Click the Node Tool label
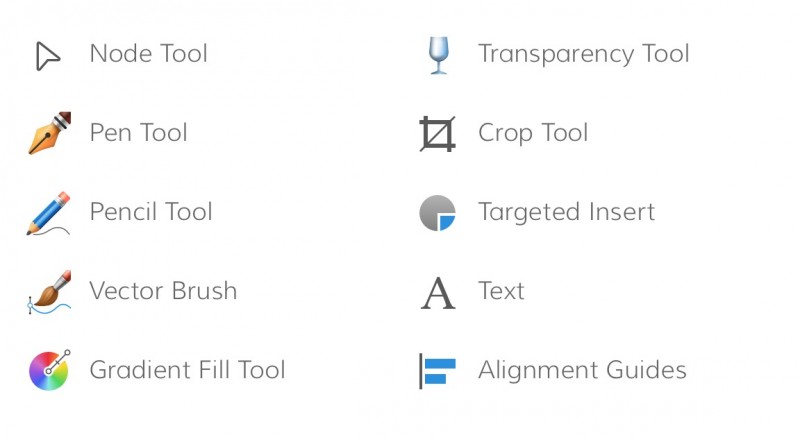Image resolution: width=800 pixels, height=440 pixels. click(148, 54)
